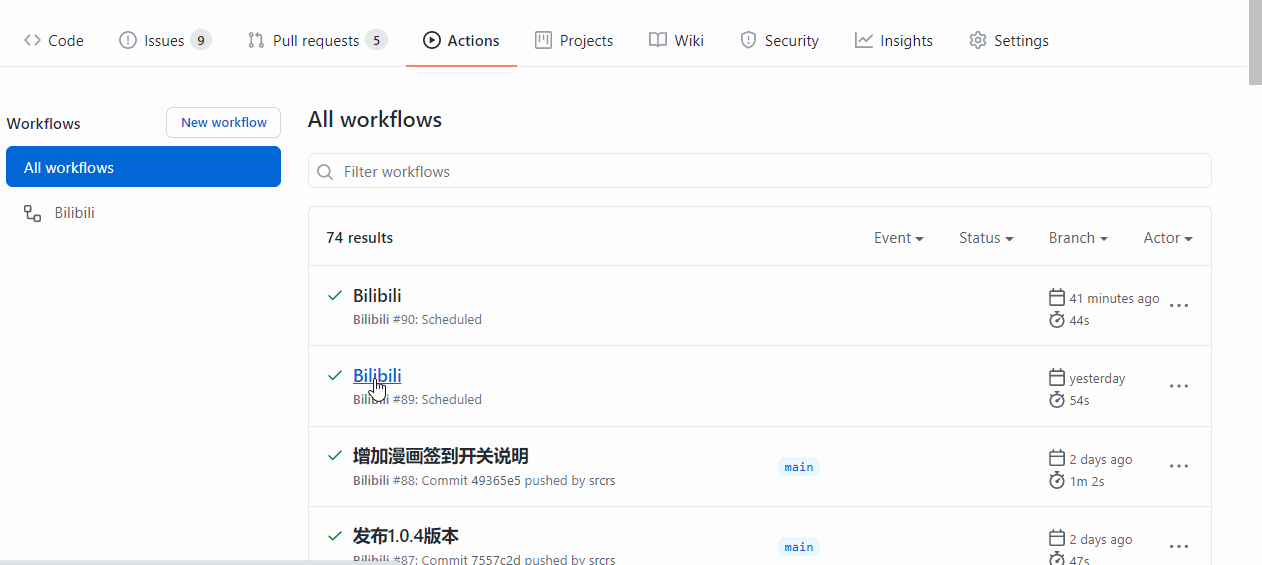Open the three-dot menu for run #88
The width and height of the screenshot is (1262, 565).
1179,466
